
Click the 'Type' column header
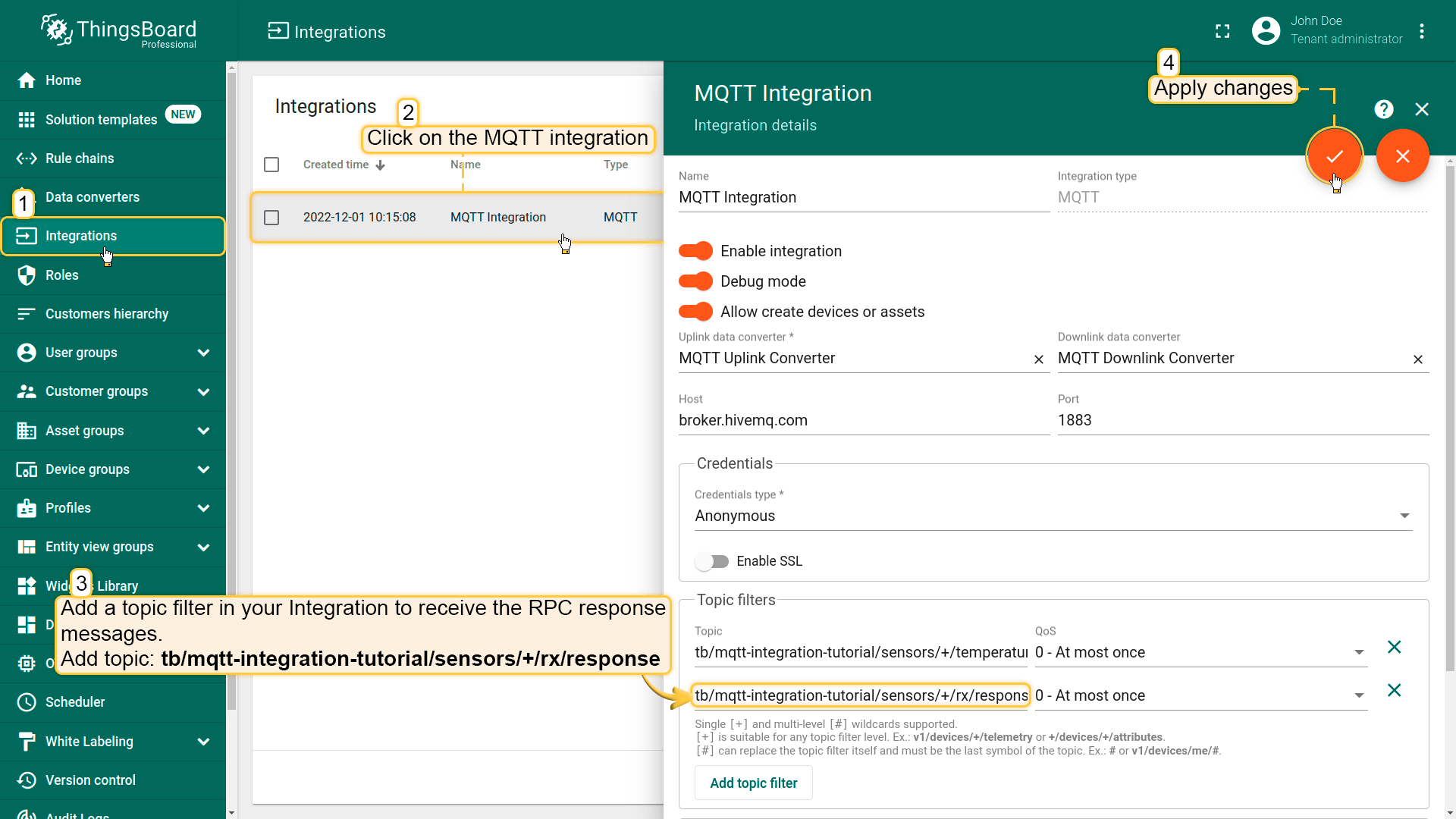(x=616, y=165)
